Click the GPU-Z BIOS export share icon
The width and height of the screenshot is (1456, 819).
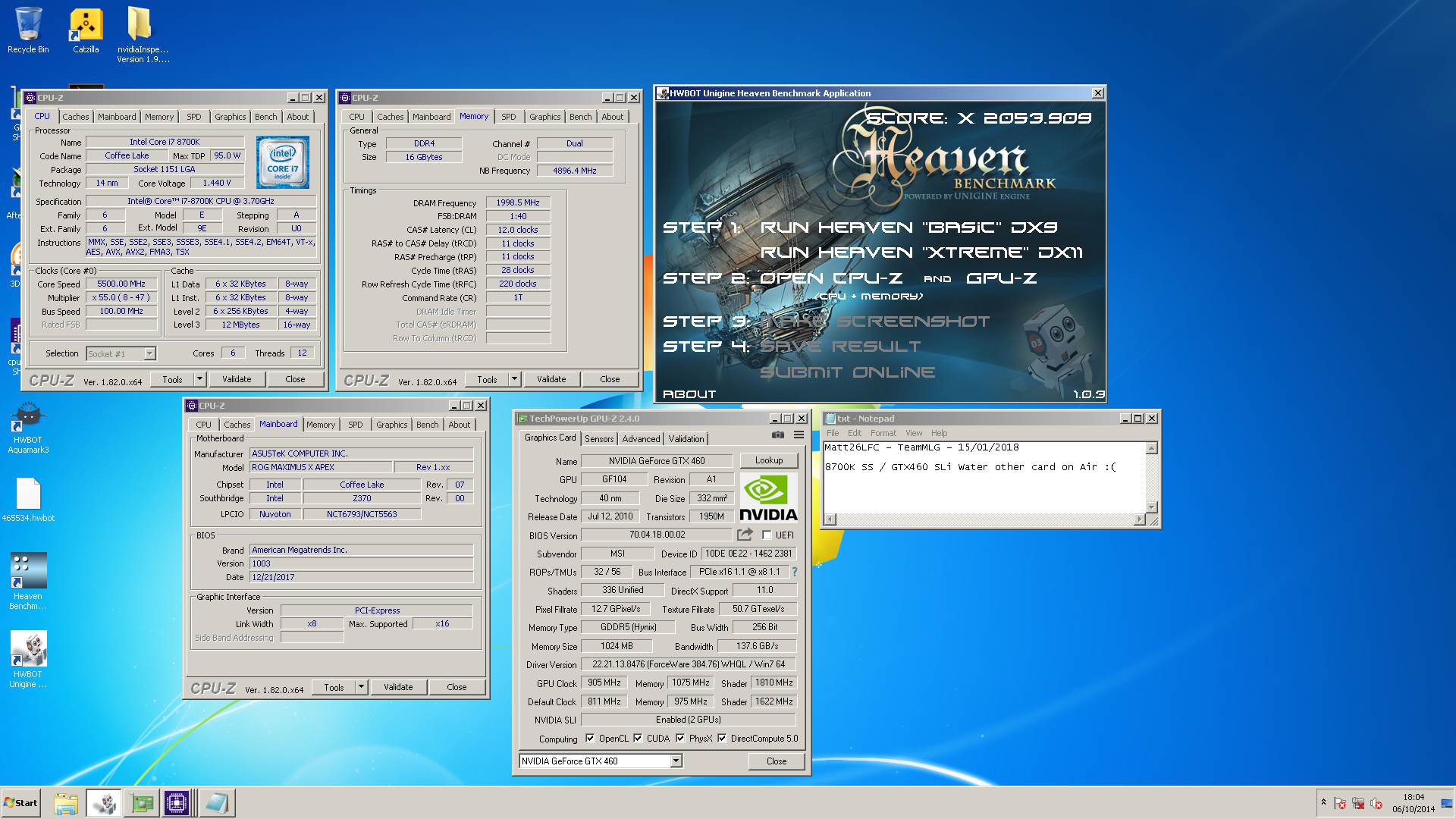pyautogui.click(x=745, y=535)
